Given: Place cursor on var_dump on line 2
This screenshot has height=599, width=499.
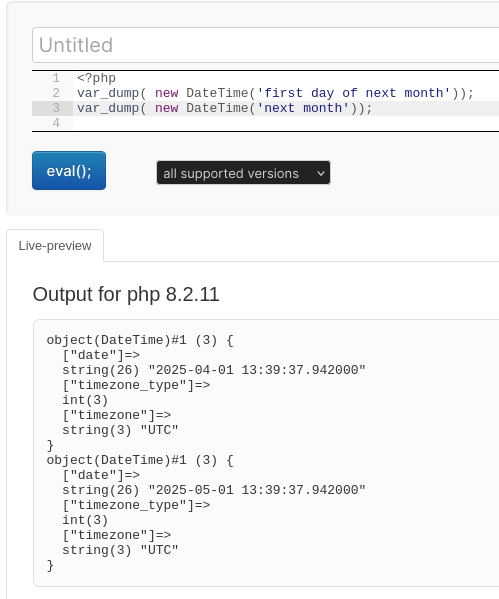Looking at the screenshot, I should (x=108, y=93).
